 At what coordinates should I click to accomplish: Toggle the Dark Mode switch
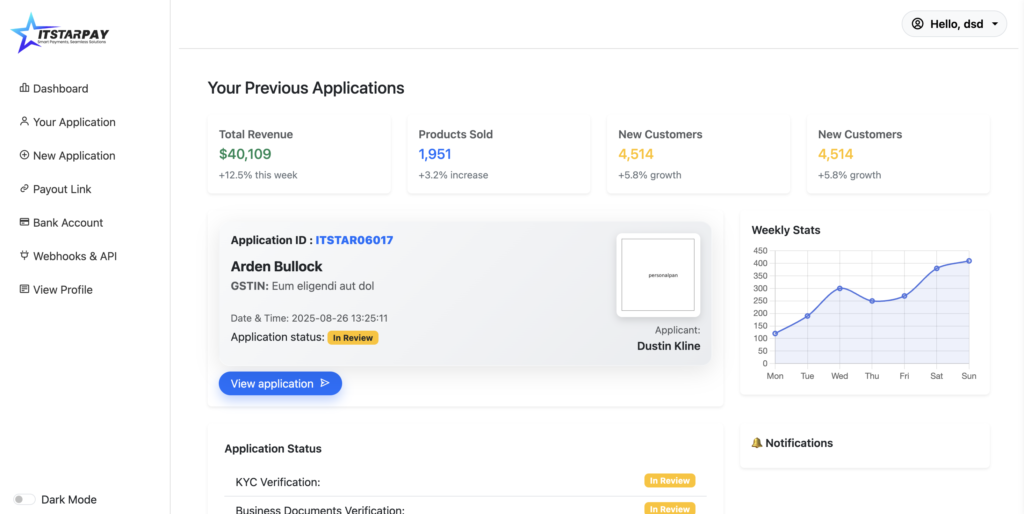click(x=24, y=499)
